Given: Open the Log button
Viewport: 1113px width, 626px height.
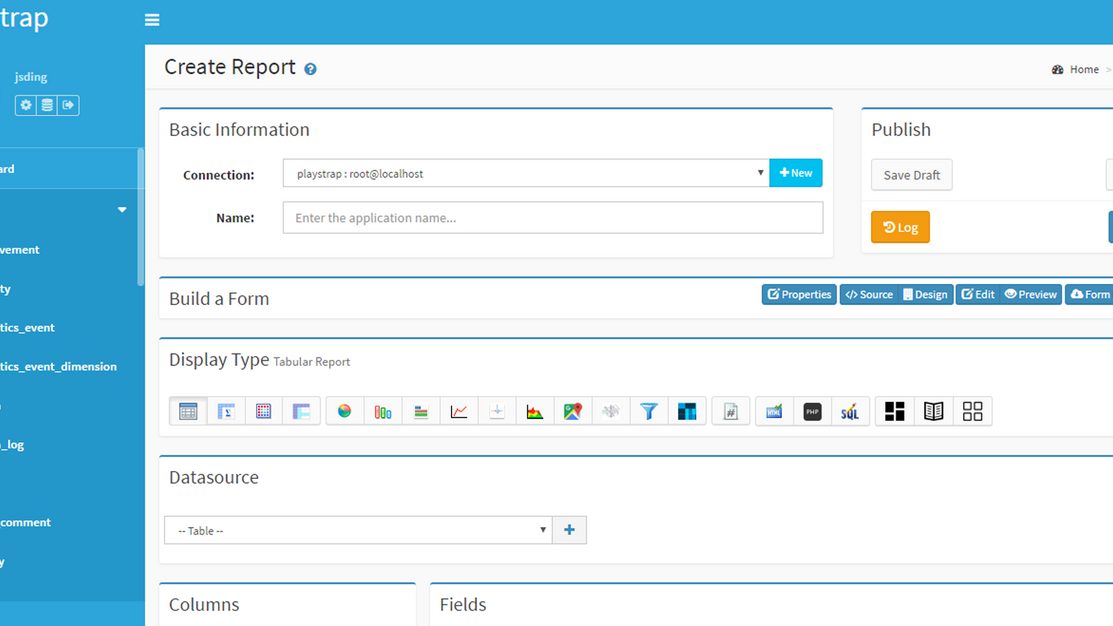Looking at the screenshot, I should (900, 227).
